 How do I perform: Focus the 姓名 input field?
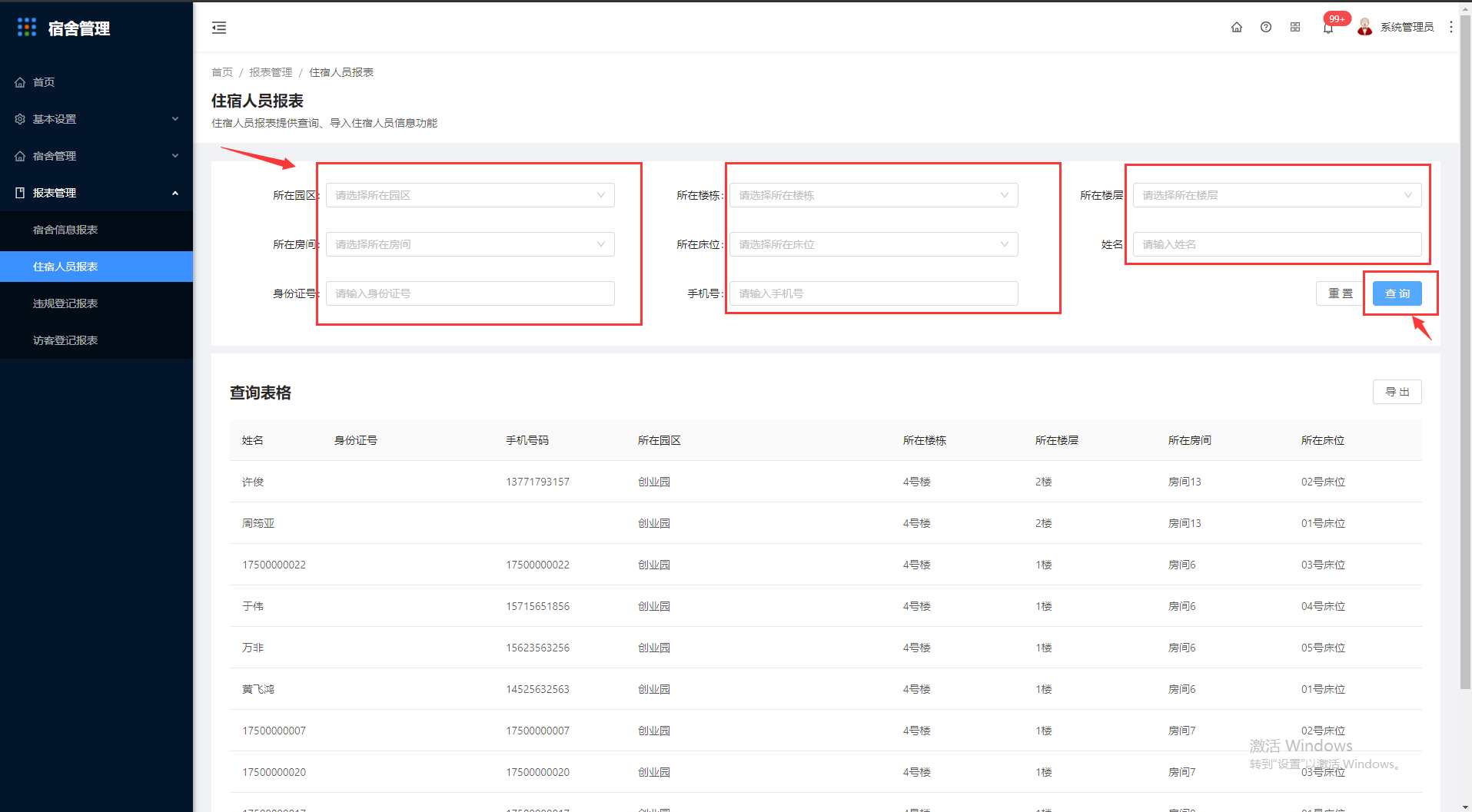coord(1278,244)
